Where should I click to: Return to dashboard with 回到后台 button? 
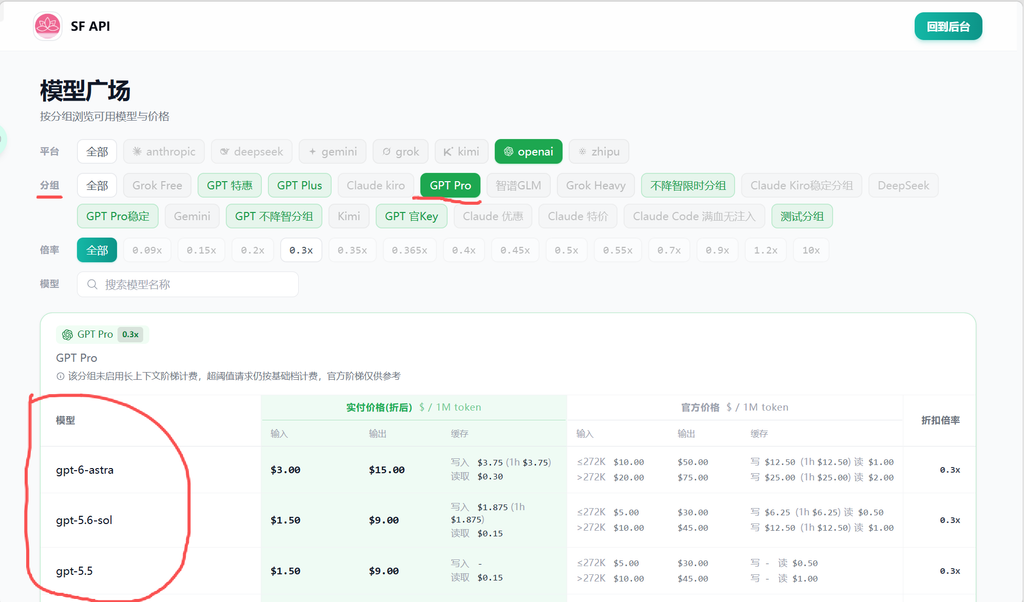[948, 27]
